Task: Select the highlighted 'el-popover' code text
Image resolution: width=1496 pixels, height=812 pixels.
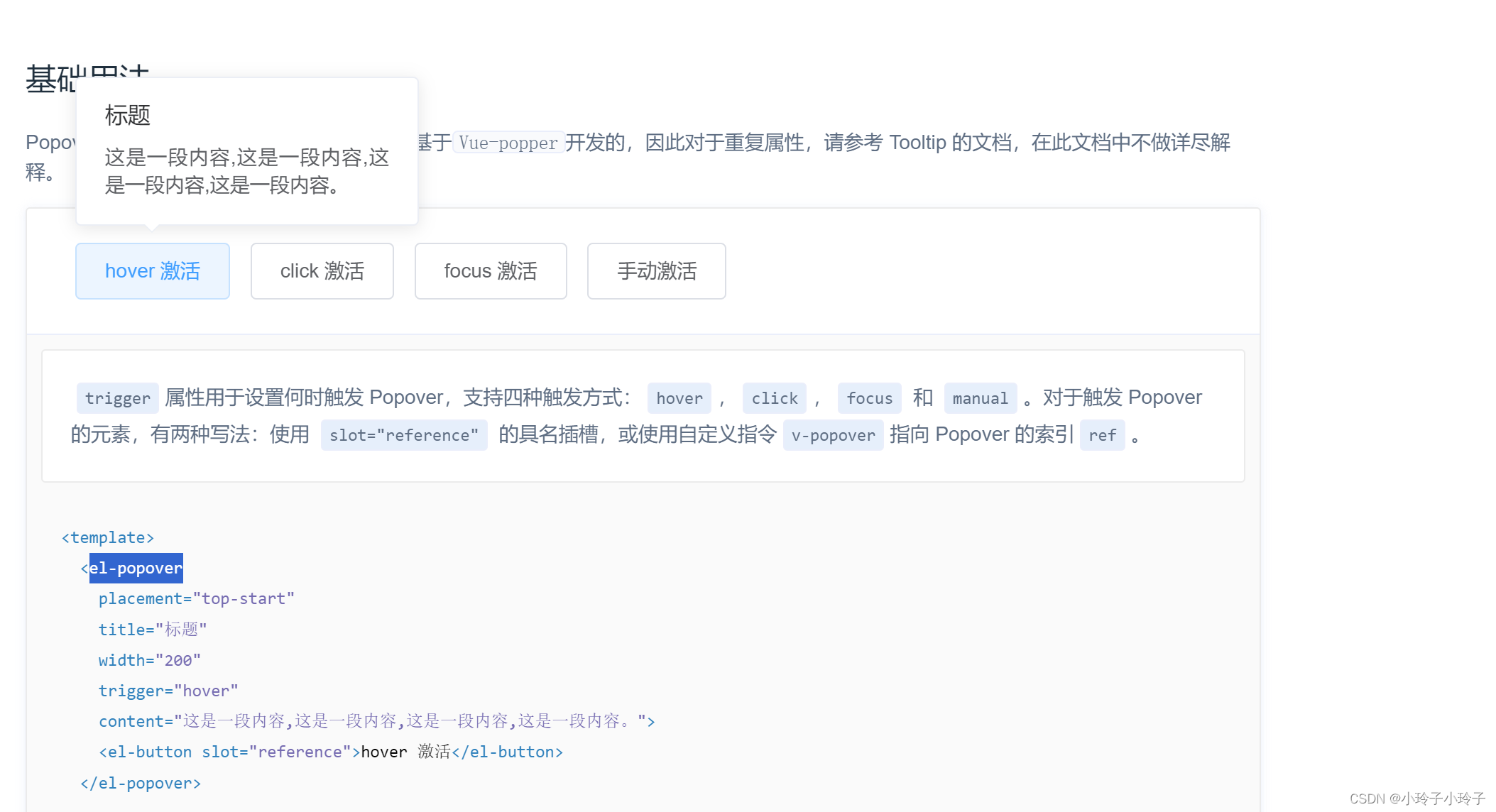Action: [x=136, y=568]
